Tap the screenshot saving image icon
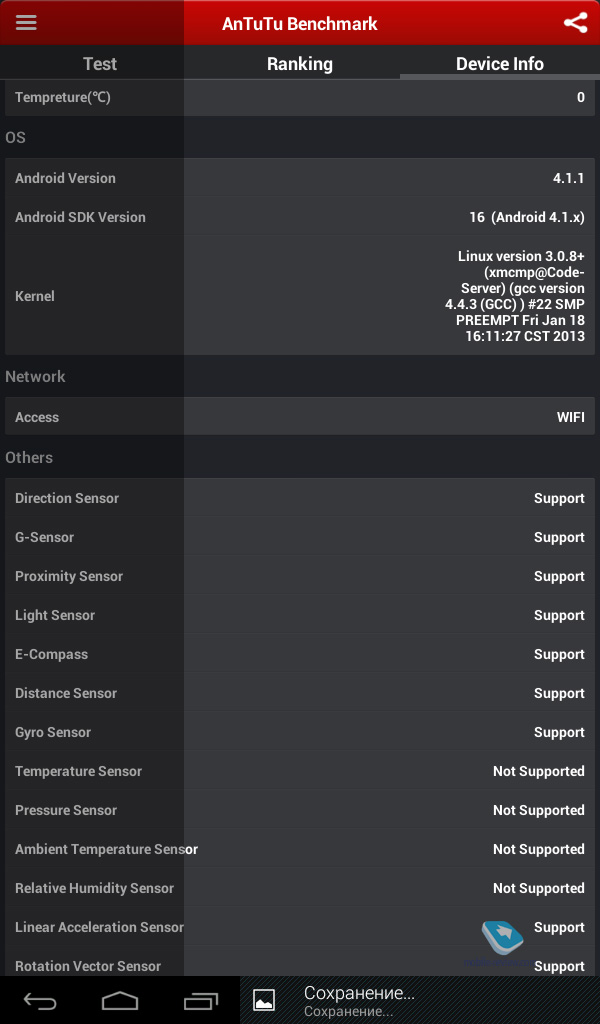600x1024 pixels. point(264,1000)
